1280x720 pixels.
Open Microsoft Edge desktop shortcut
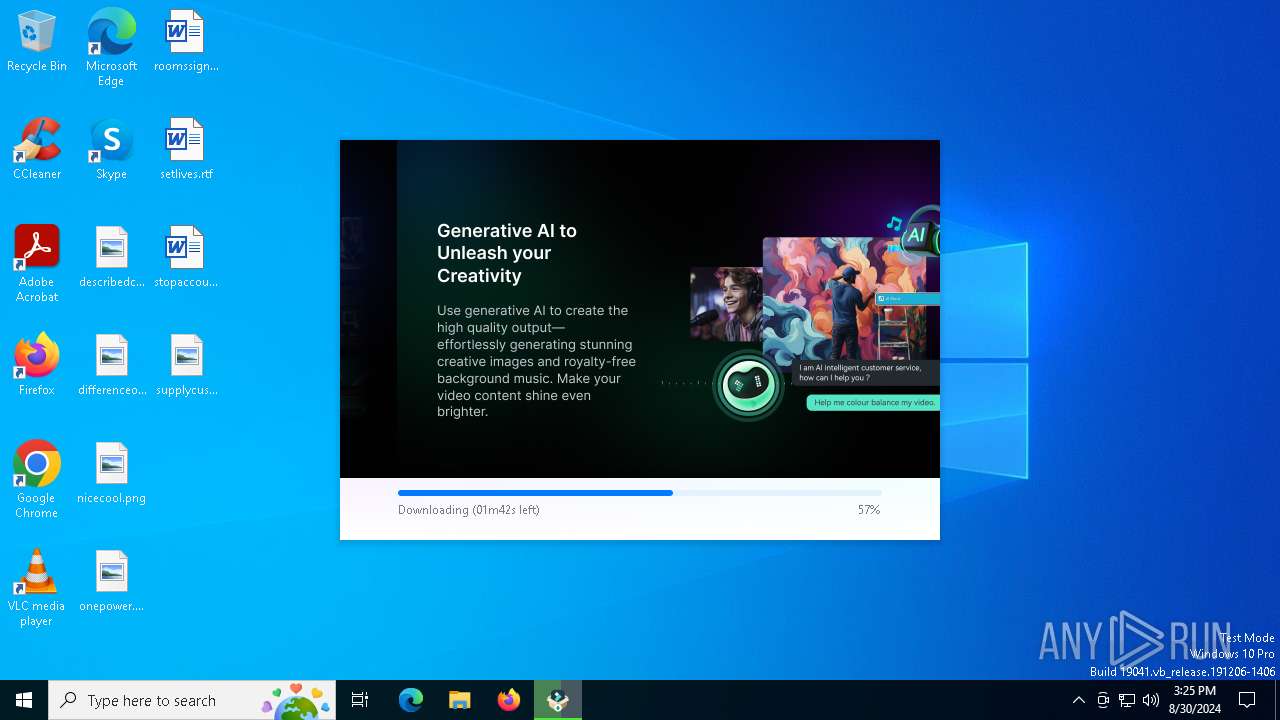point(111,48)
